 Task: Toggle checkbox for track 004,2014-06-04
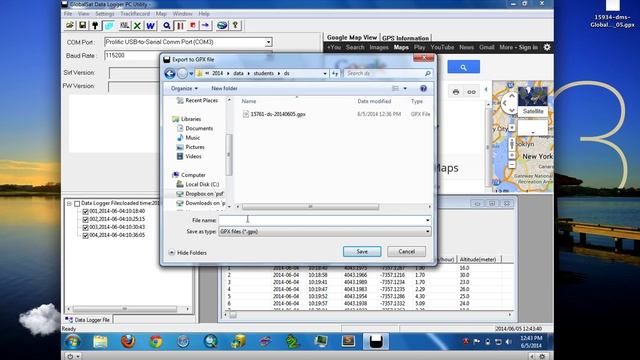tap(85, 236)
